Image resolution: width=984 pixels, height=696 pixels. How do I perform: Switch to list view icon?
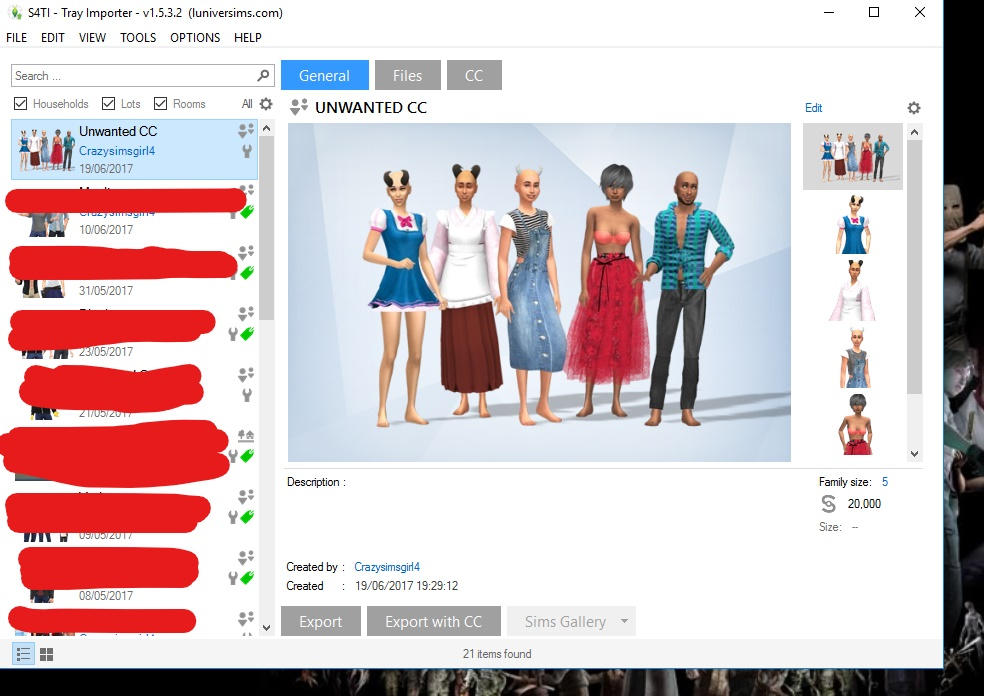pos(23,654)
